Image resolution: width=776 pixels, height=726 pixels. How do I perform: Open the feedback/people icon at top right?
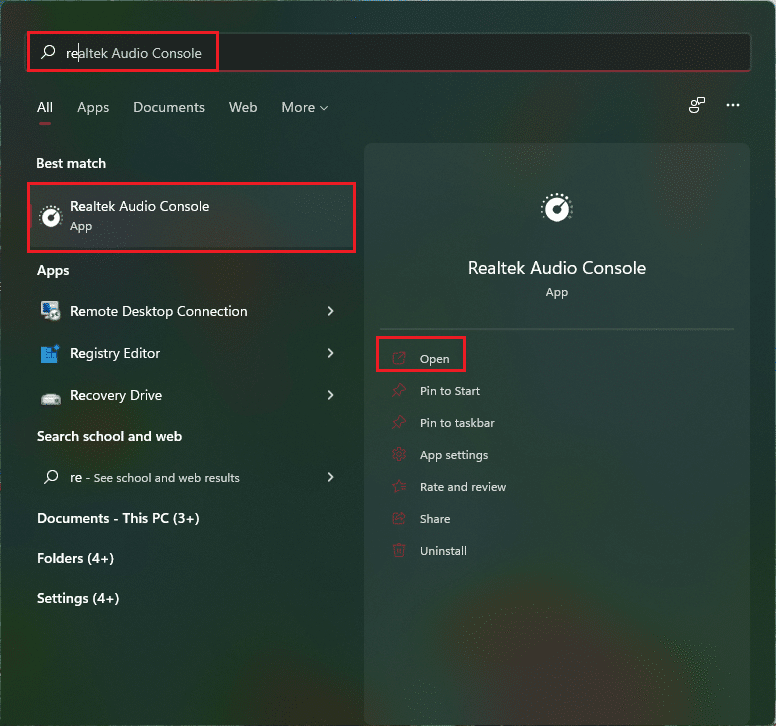point(696,105)
